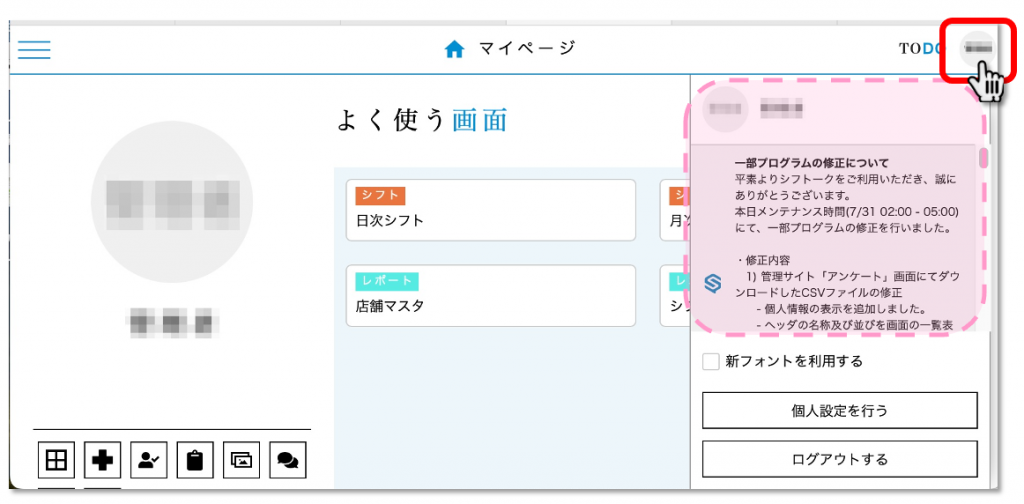Click the notification panel scrollbar
The image size is (1024, 504).
(x=983, y=160)
